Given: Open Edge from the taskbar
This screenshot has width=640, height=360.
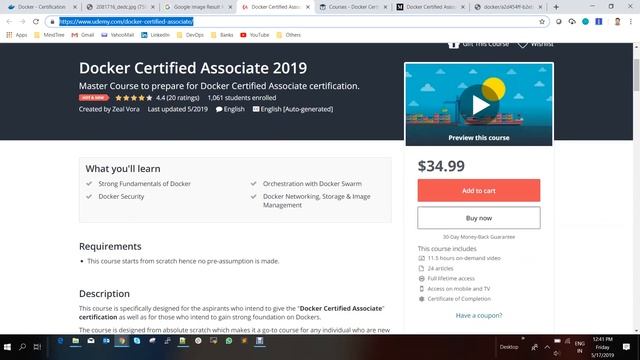Looking at the screenshot, I should pyautogui.click(x=60, y=341).
